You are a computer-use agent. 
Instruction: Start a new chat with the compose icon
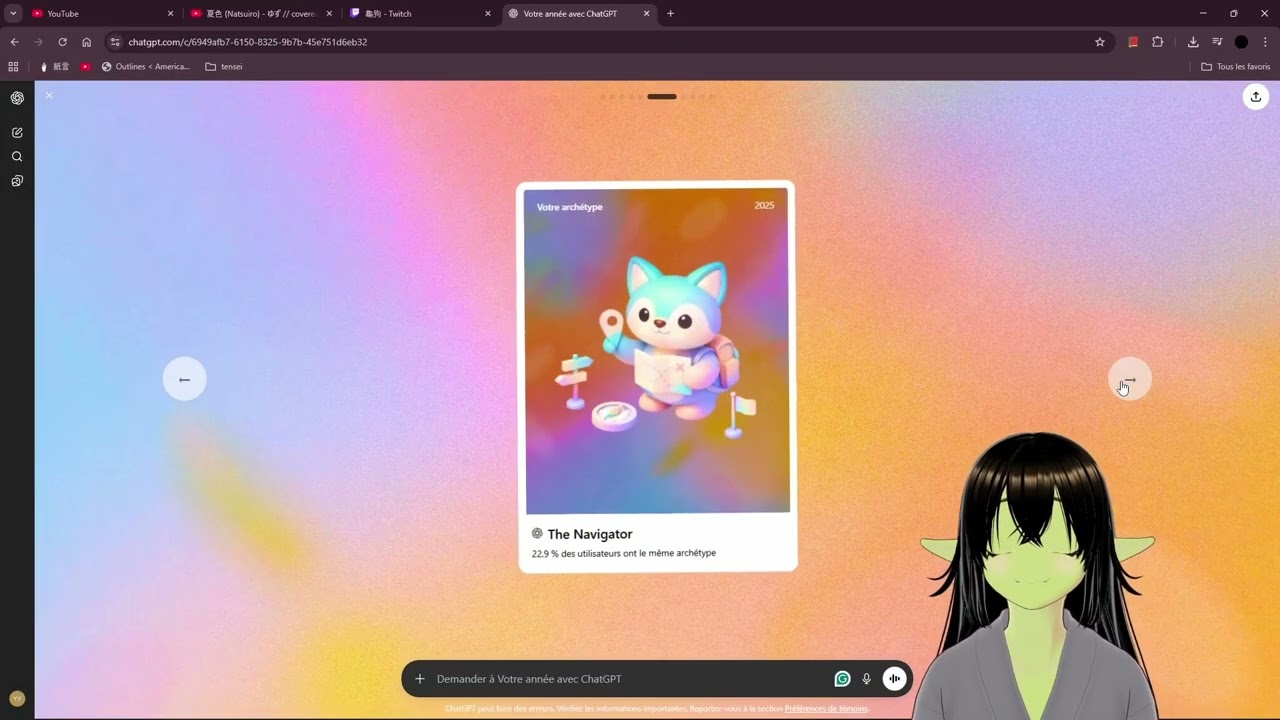[17, 132]
